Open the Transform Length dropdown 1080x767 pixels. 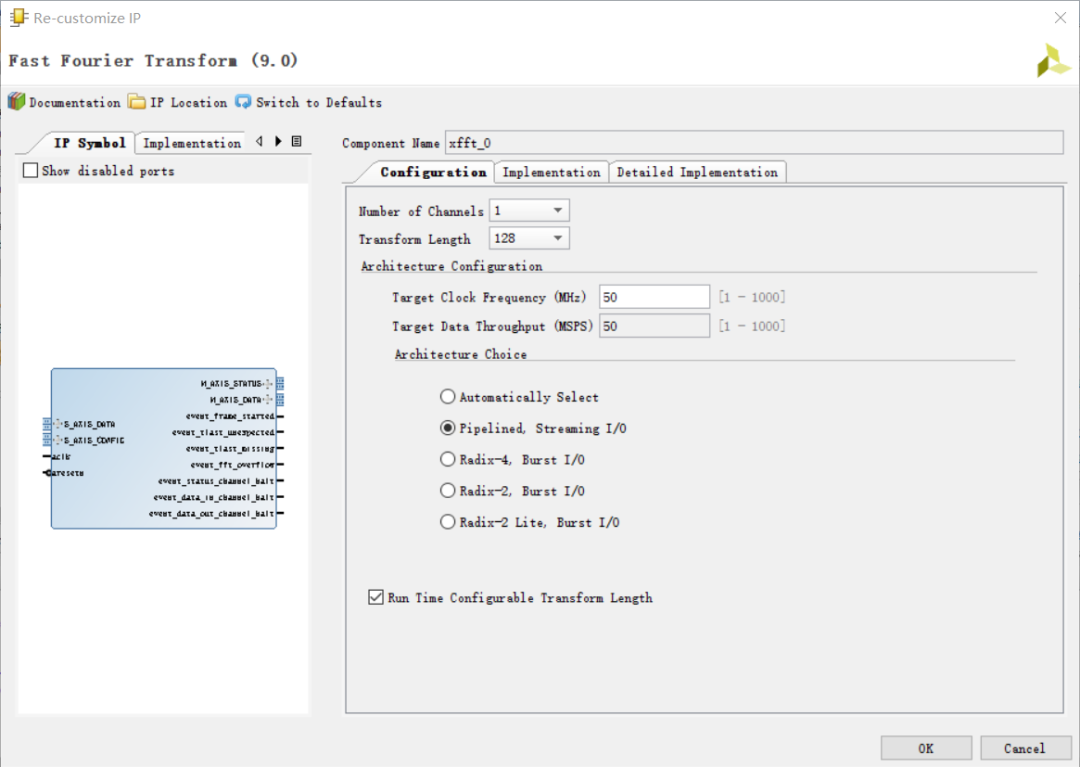(x=529, y=239)
